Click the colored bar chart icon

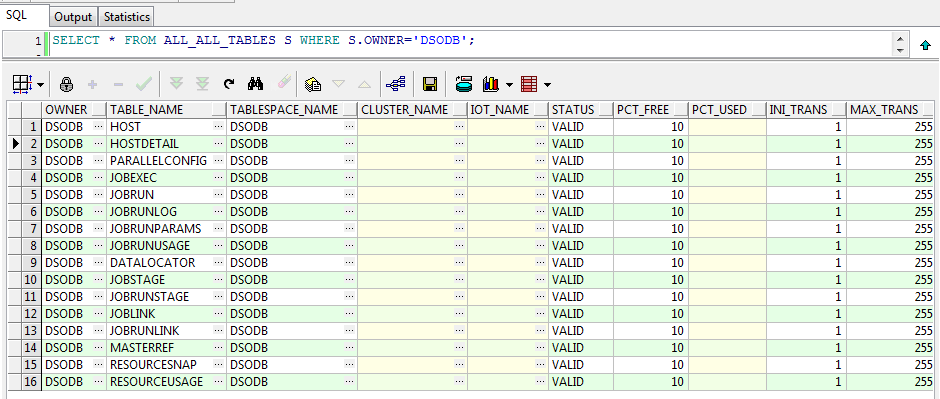click(491, 84)
